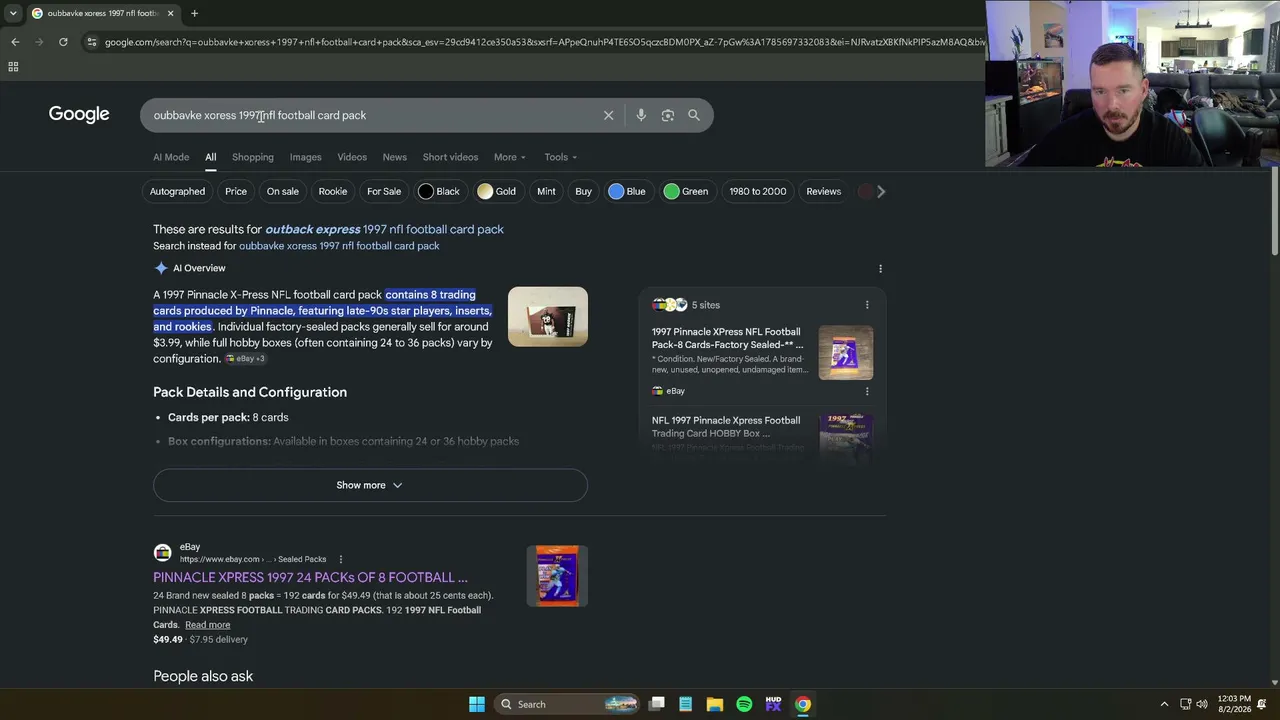Open options for the eBay source card
1280x720 pixels.
867,391
